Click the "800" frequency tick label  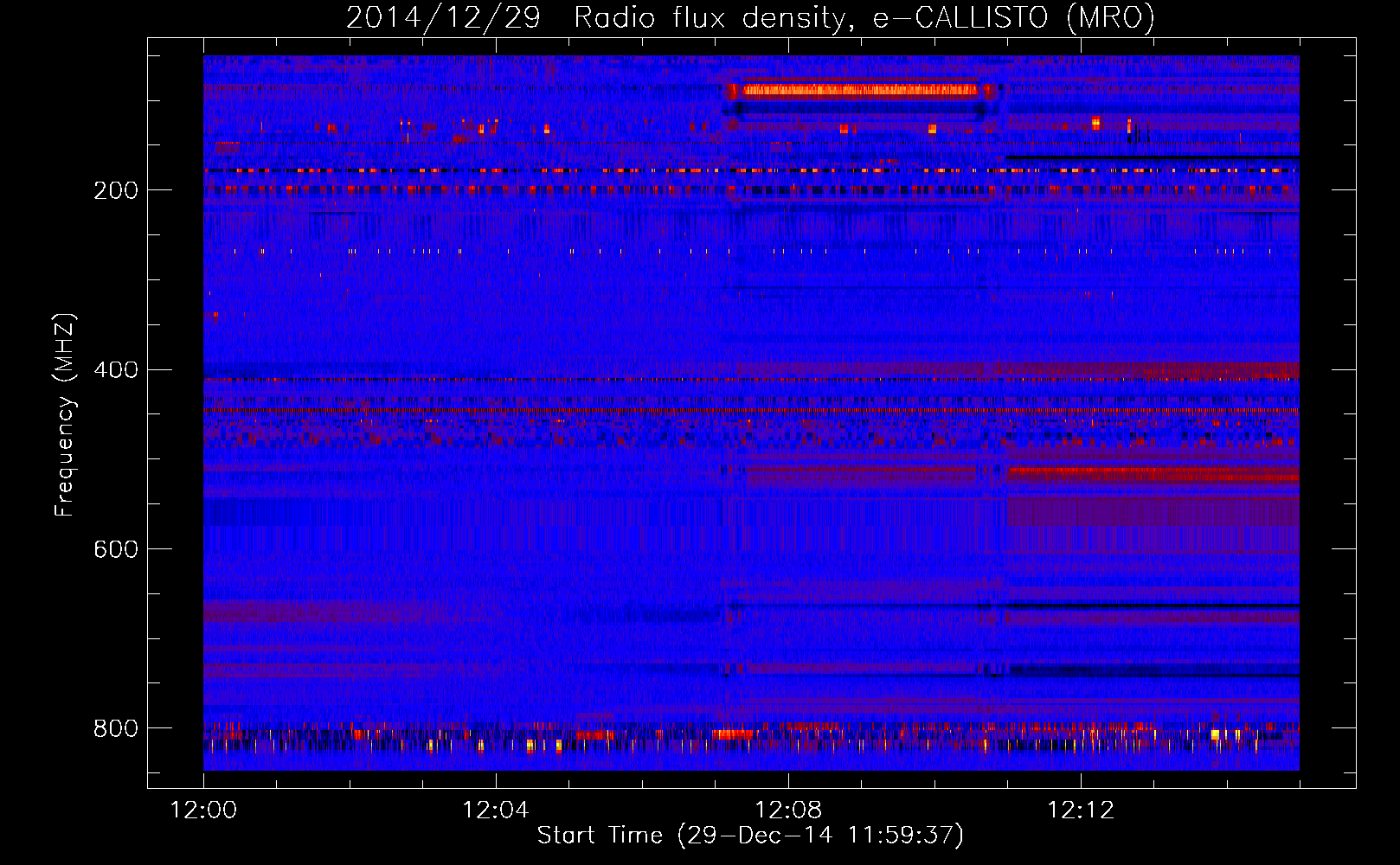[116, 728]
